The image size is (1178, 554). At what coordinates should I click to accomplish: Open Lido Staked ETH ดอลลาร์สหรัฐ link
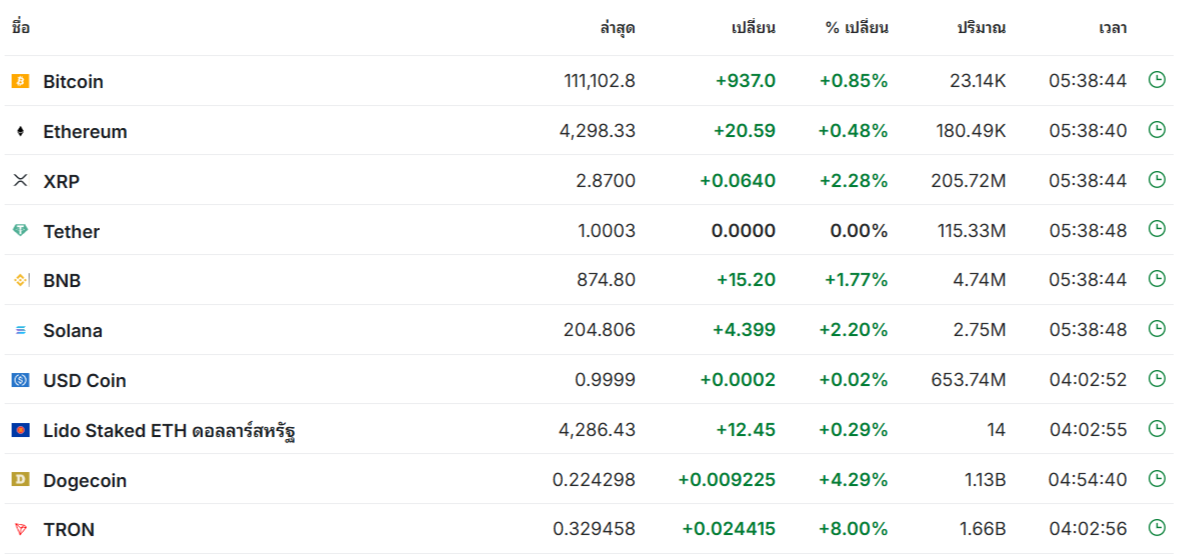pyautogui.click(x=169, y=431)
